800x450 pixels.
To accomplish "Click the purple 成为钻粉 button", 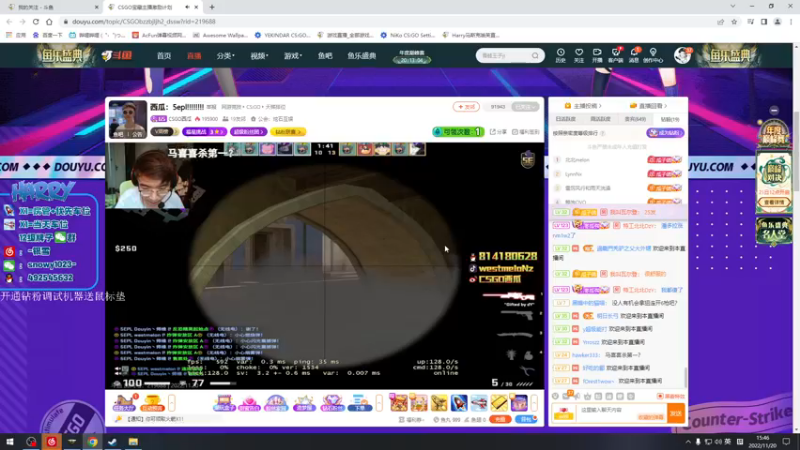I will [665, 133].
